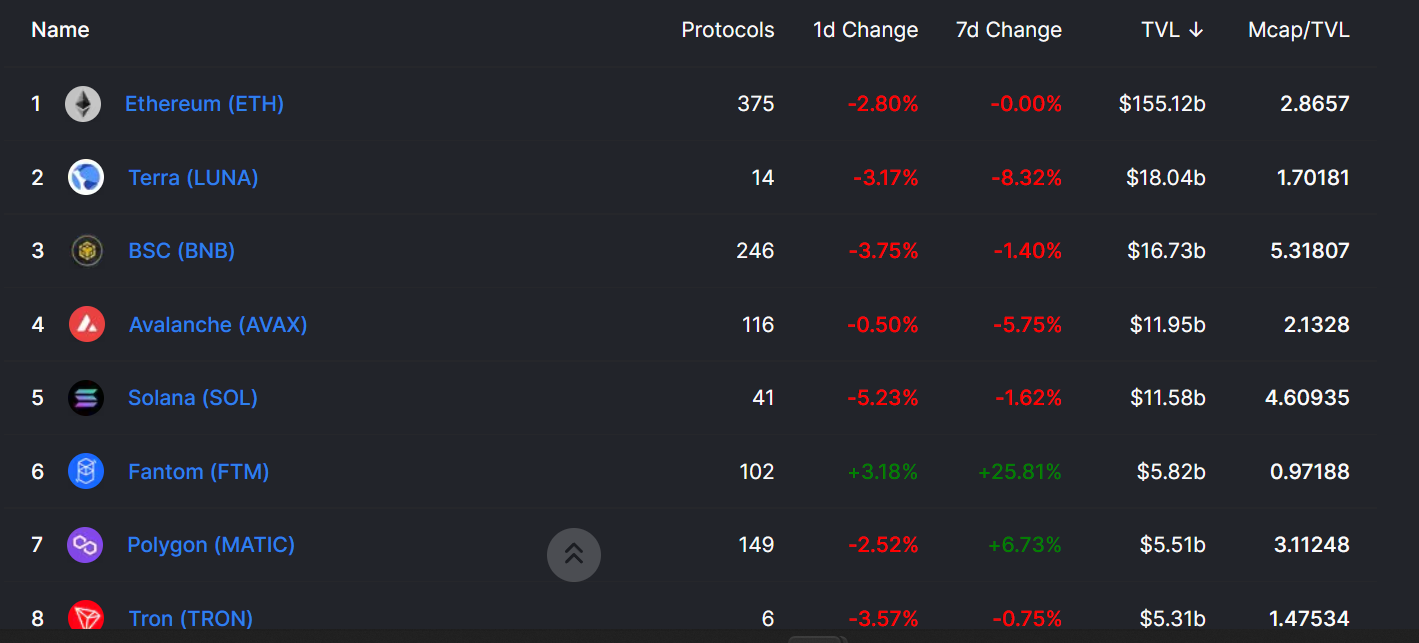Click the Avalanche logo icon
The height and width of the screenshot is (643, 1419).
[x=87, y=324]
